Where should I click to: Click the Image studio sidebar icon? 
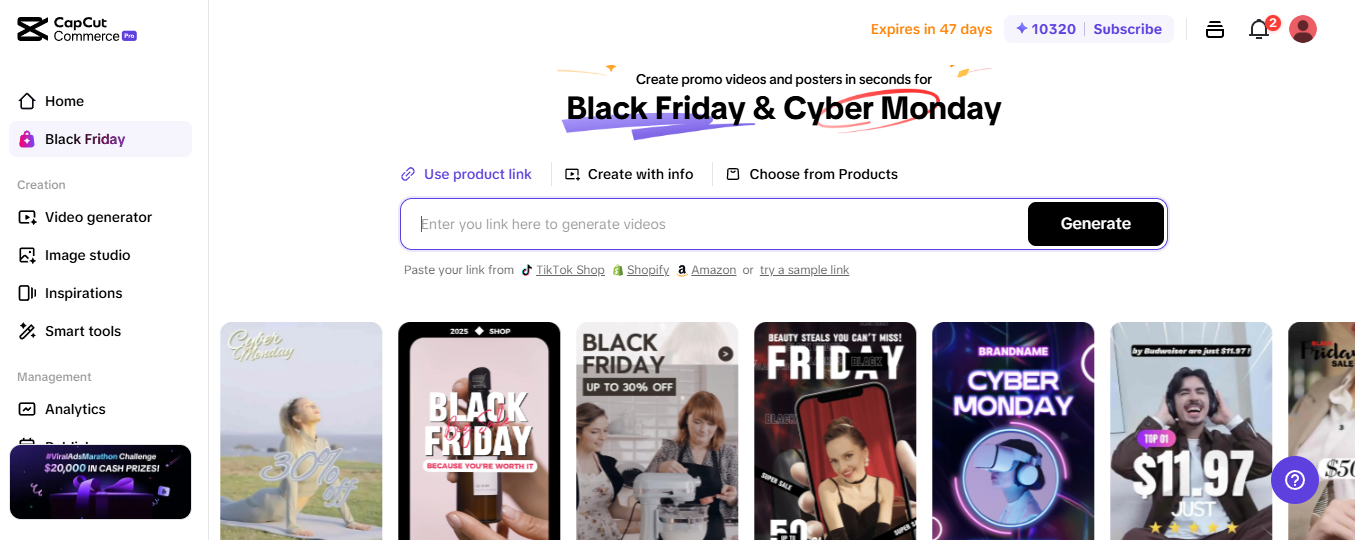click(x=27, y=255)
